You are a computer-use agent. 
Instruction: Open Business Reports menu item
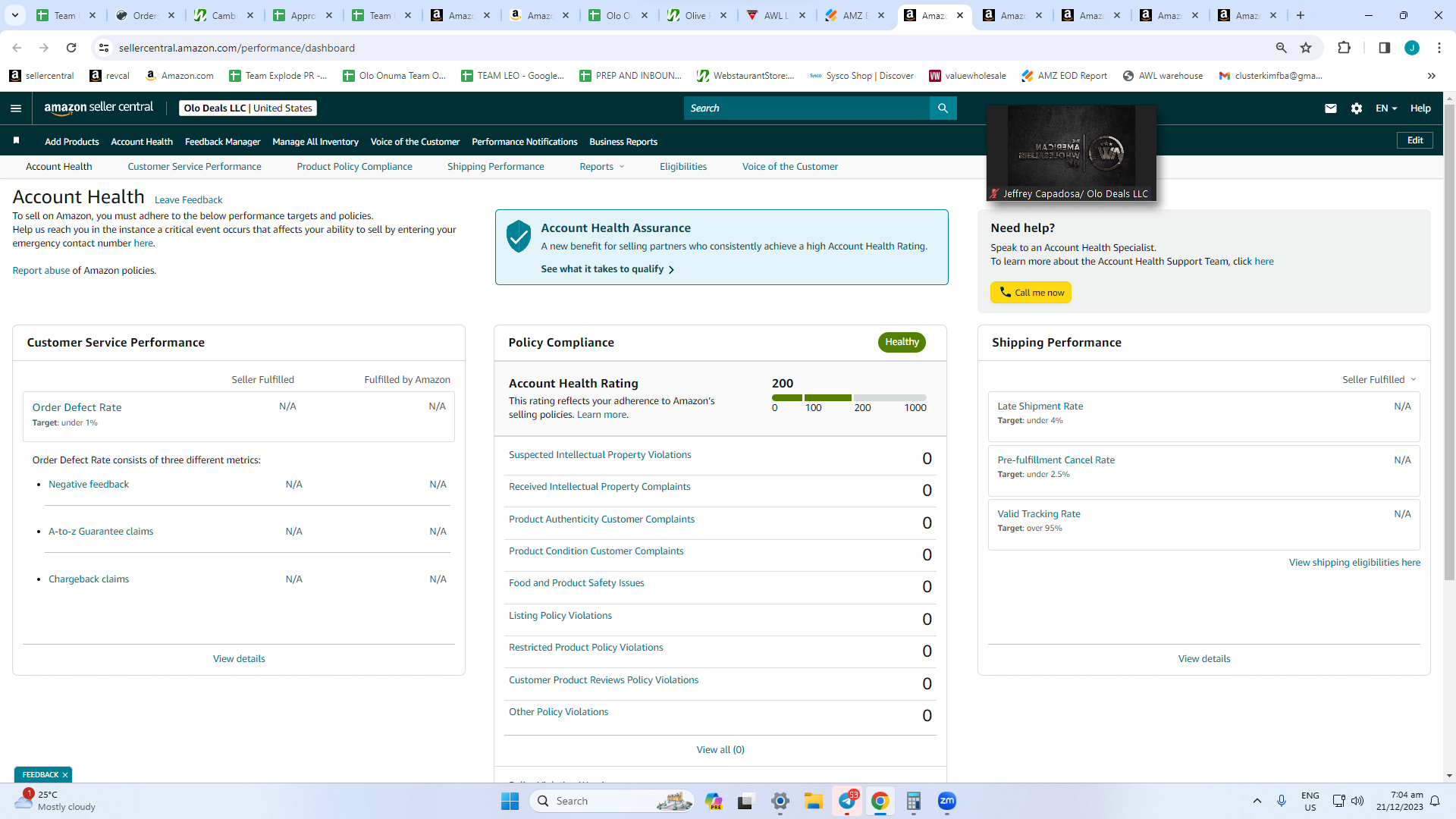[623, 142]
